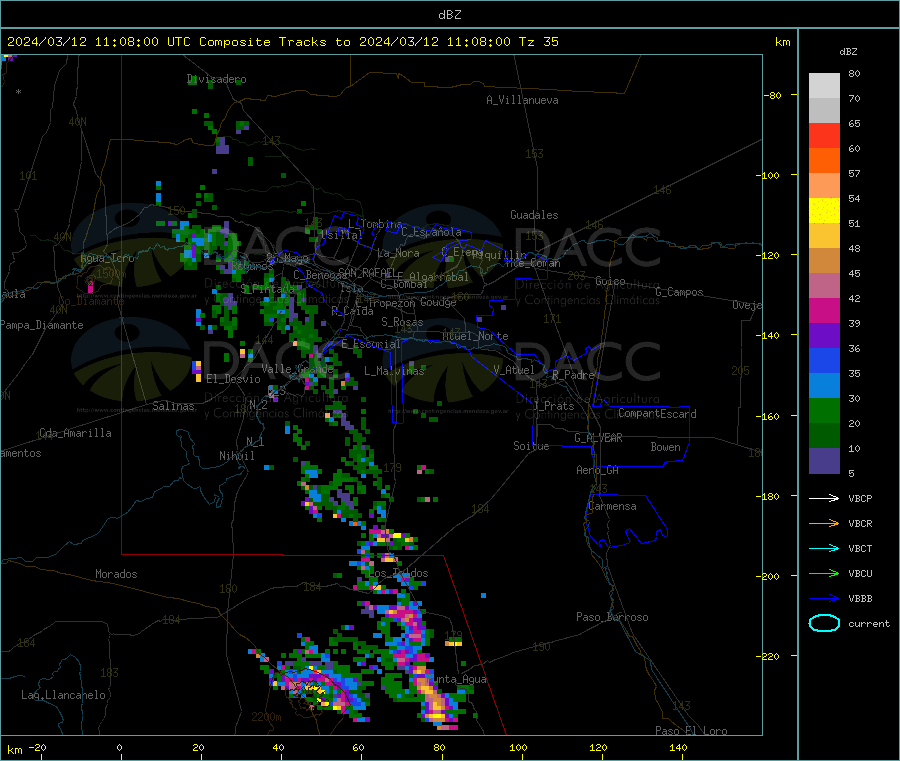The height and width of the screenshot is (761, 900).
Task: Click the Aero_GA place label
Action: pyautogui.click(x=597, y=470)
